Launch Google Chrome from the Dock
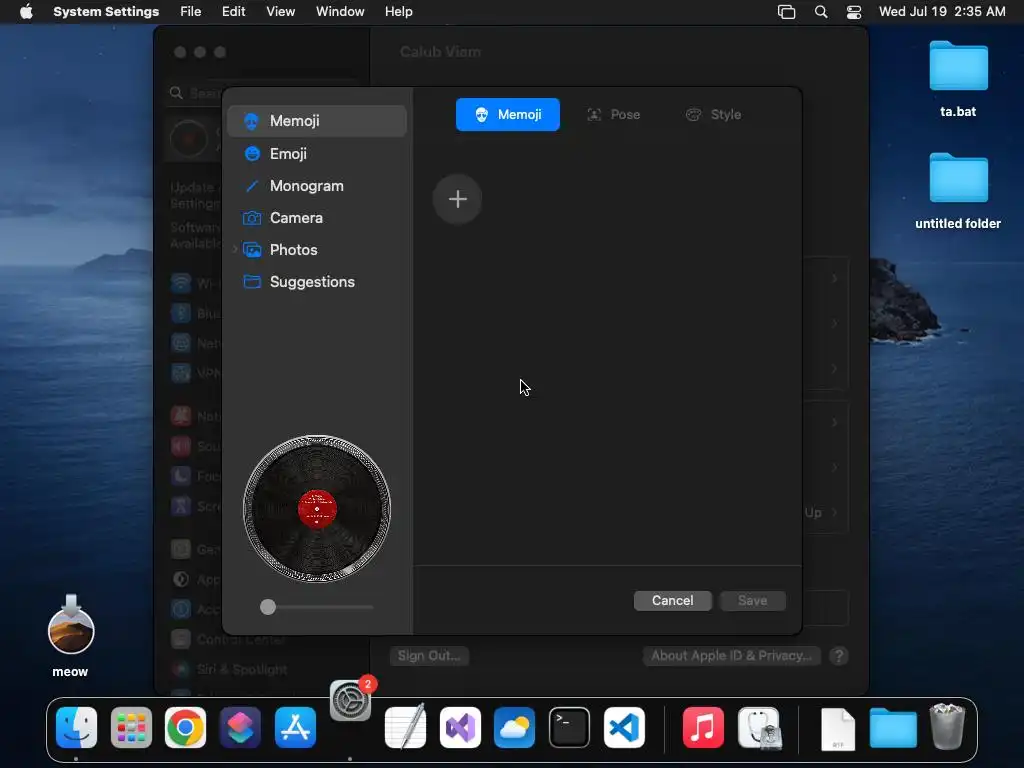Viewport: 1024px width, 768px height. coord(185,728)
